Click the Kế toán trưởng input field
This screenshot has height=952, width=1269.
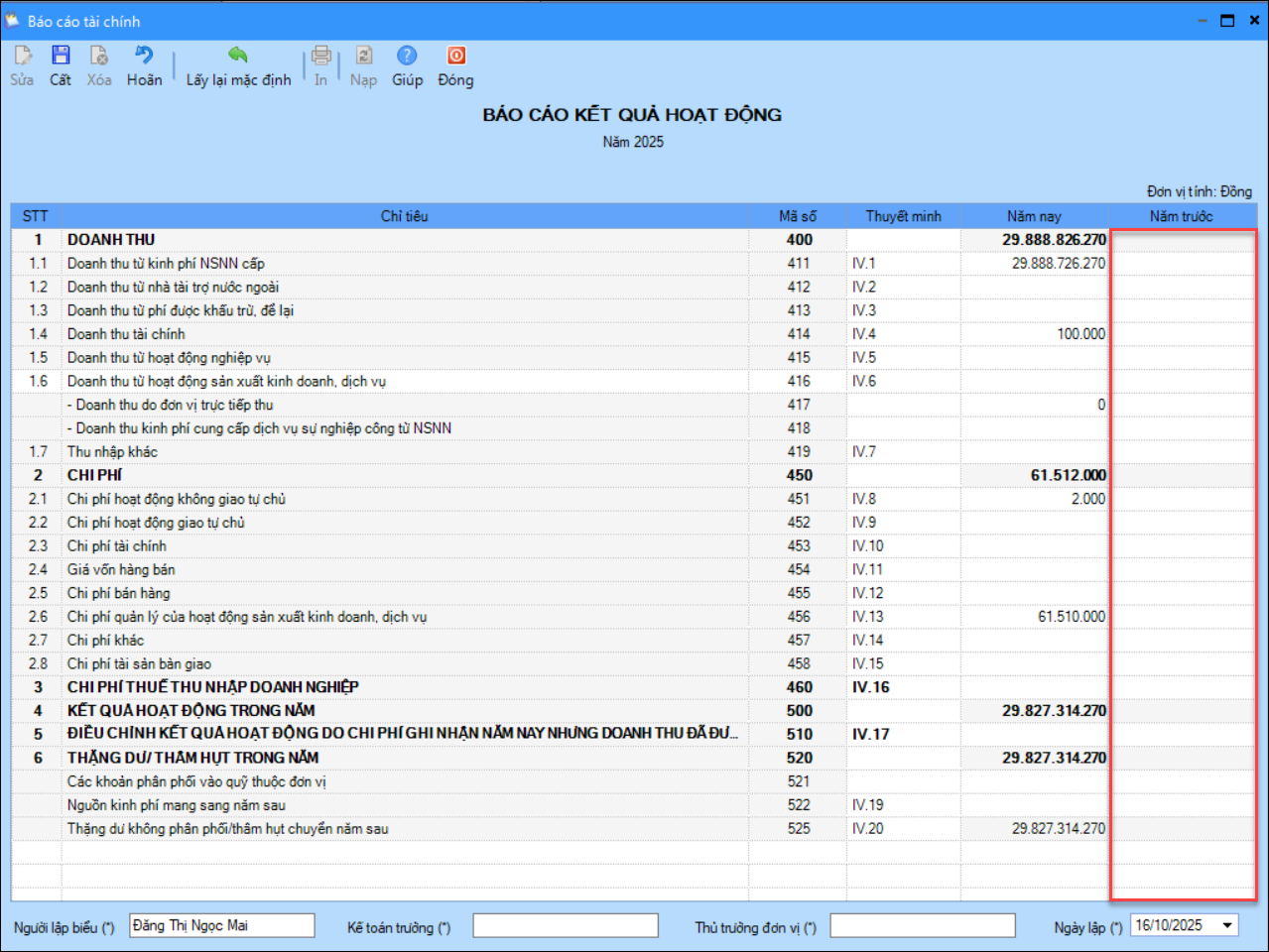click(x=565, y=925)
